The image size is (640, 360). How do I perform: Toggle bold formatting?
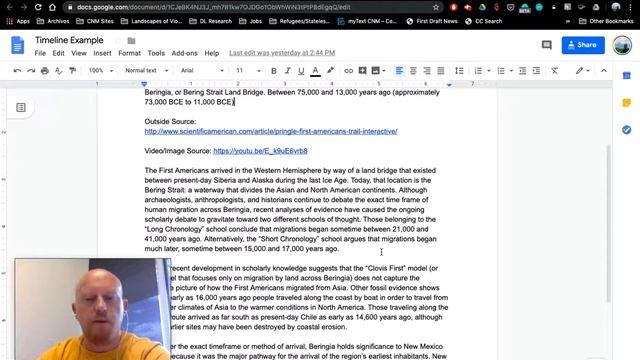[x=274, y=71]
